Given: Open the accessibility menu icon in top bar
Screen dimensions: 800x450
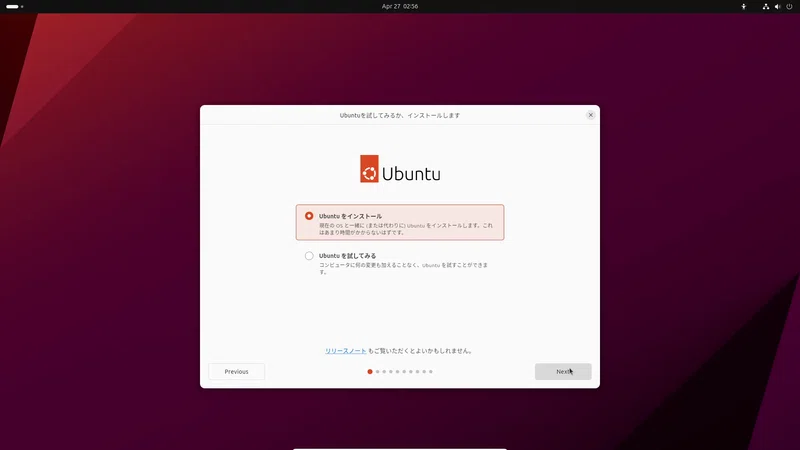Looking at the screenshot, I should (x=743, y=7).
